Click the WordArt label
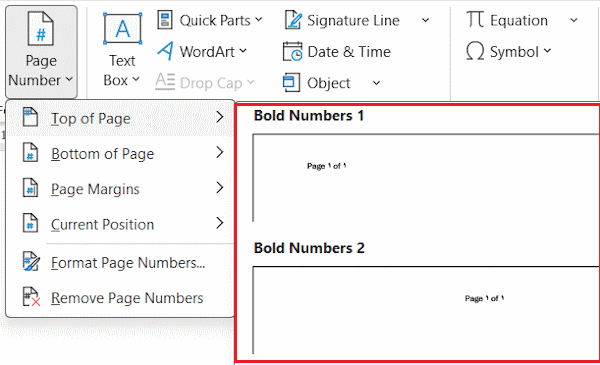Screen dimensions: 600x365 (207, 52)
